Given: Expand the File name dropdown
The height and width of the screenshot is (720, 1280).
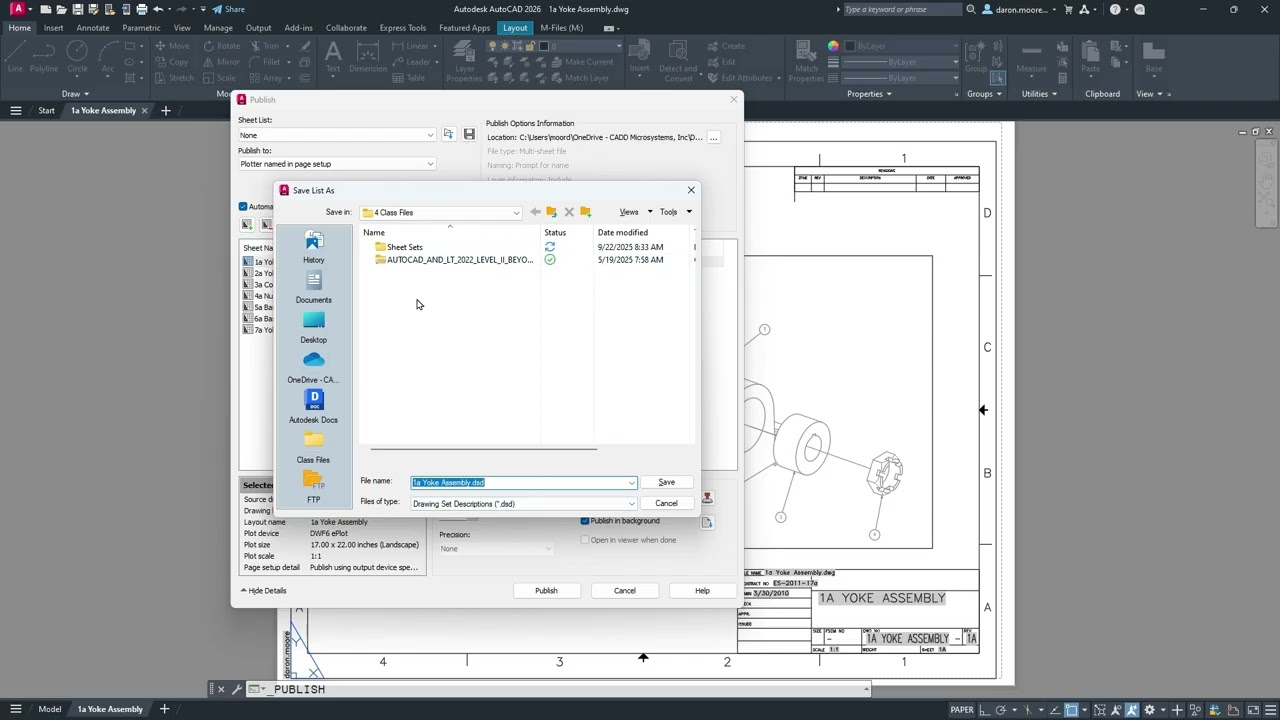Looking at the screenshot, I should (631, 482).
